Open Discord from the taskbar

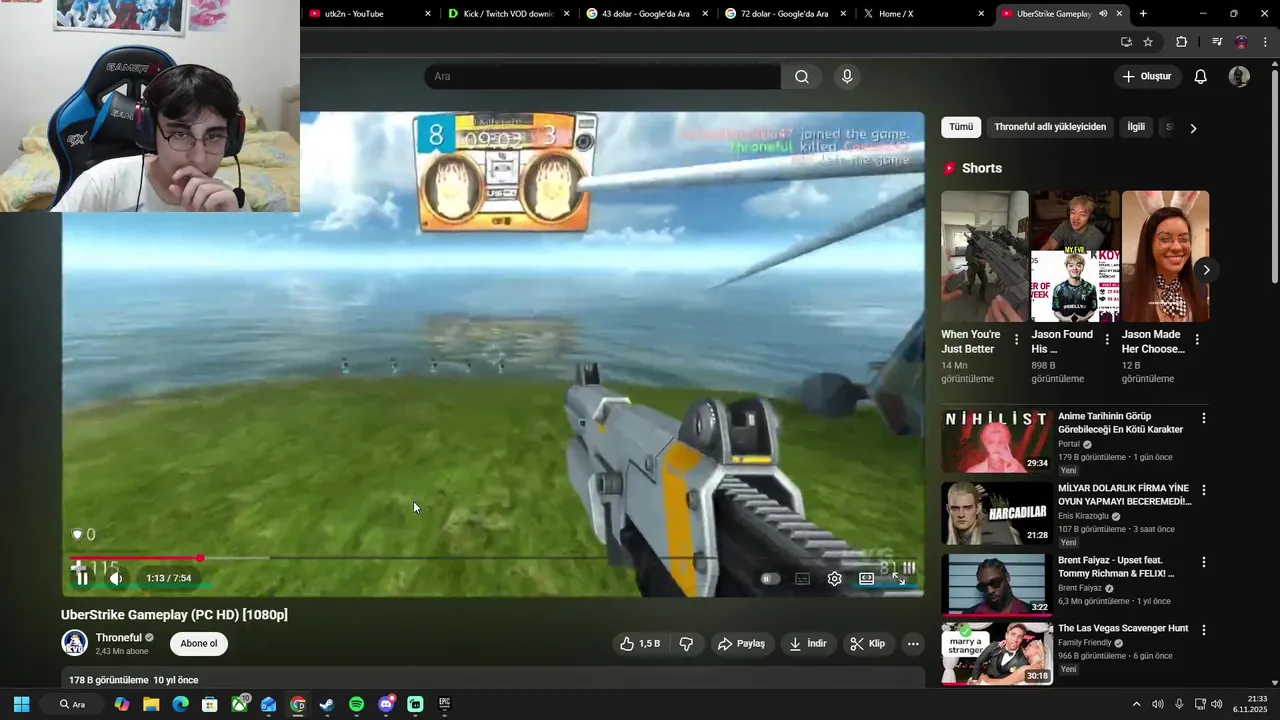(386, 704)
